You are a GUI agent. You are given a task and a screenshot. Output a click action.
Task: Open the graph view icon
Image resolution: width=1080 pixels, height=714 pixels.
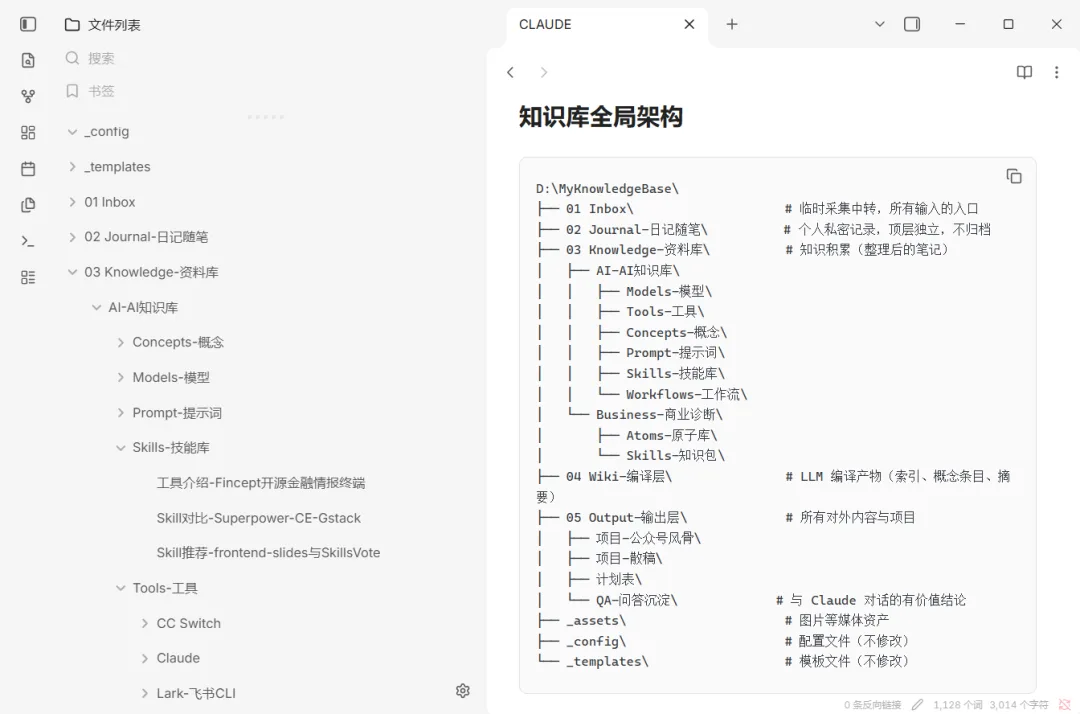[28, 96]
